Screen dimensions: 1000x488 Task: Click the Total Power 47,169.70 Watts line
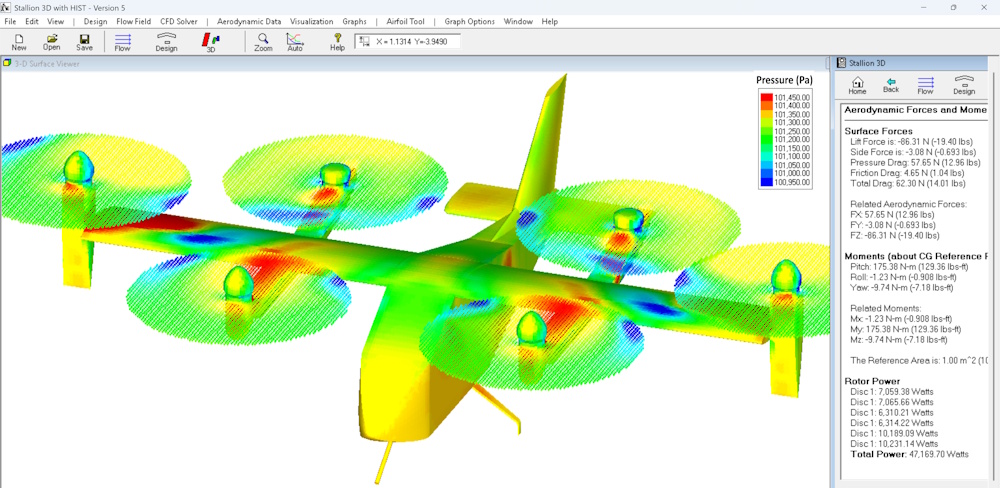pos(909,454)
